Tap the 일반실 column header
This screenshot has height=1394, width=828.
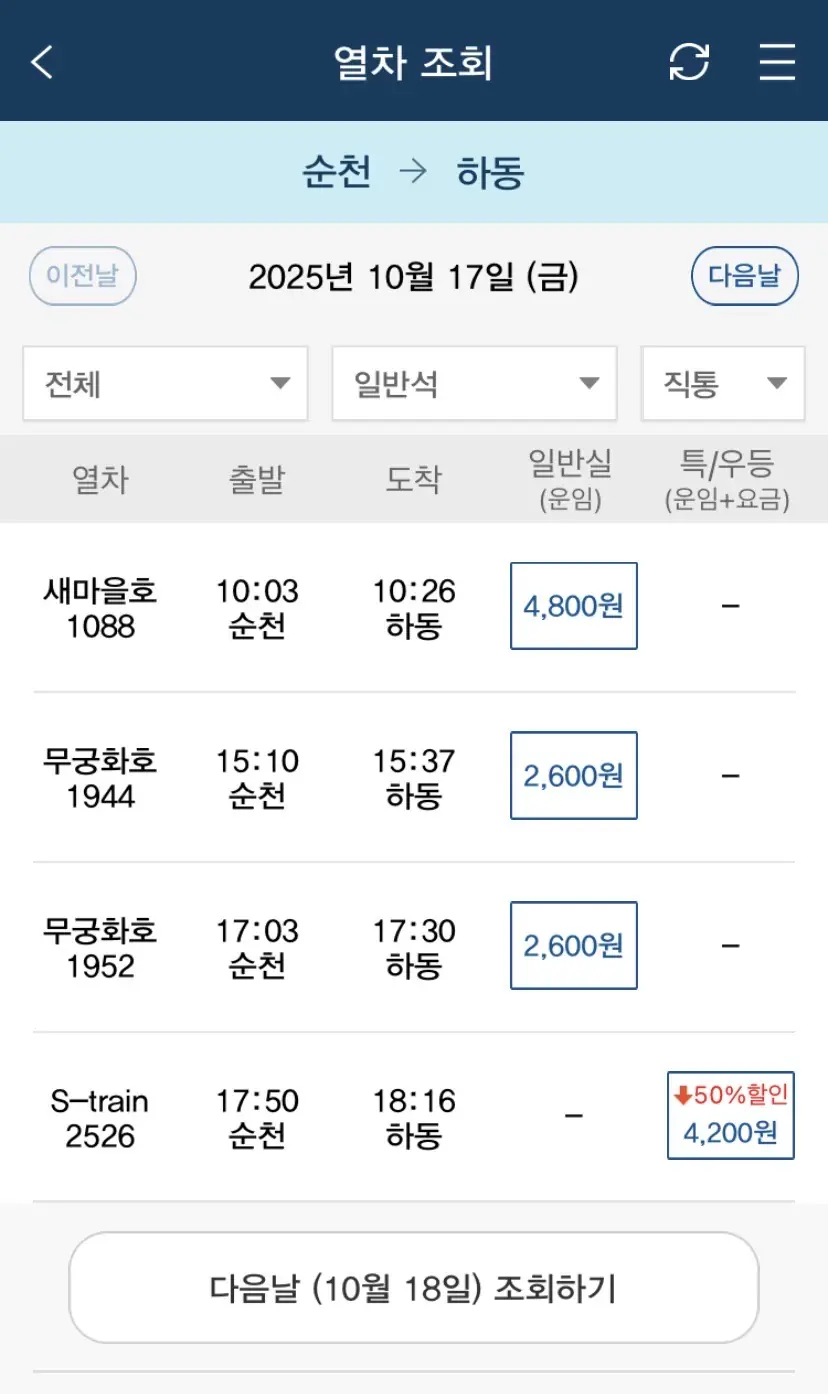pyautogui.click(x=570, y=479)
